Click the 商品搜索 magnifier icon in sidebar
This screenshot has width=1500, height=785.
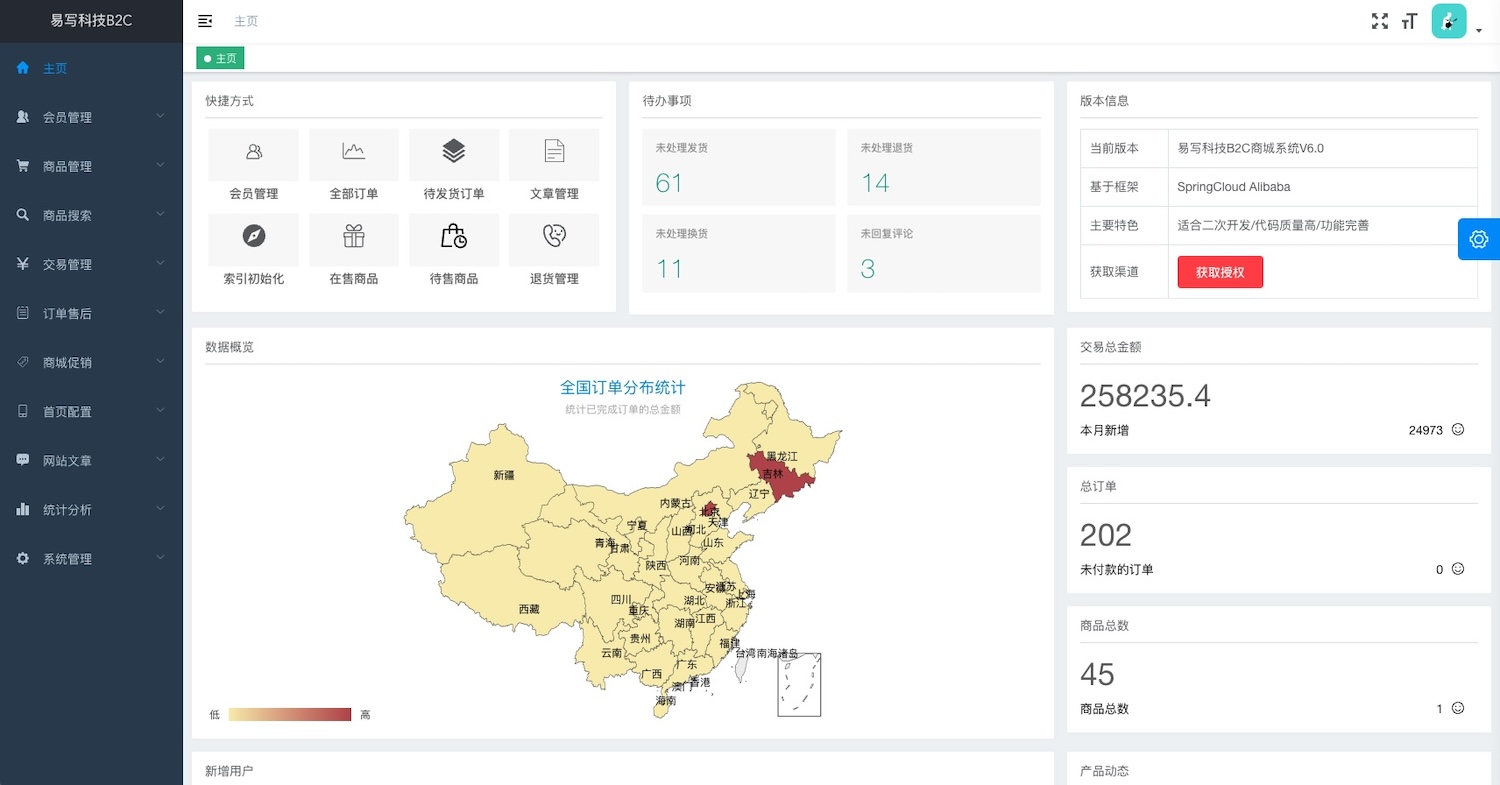tap(23, 215)
